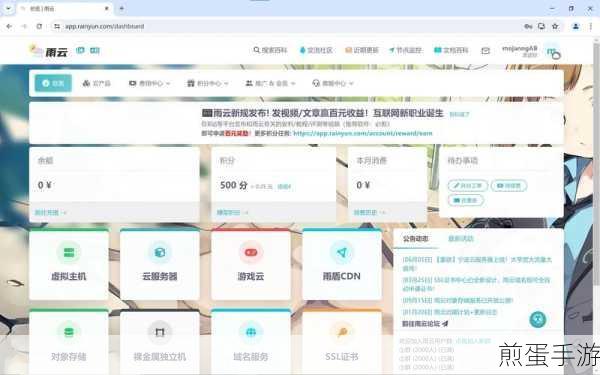Click the browser back arrow
Image resolution: width=600 pixels, height=375 pixels.
pos(9,26)
